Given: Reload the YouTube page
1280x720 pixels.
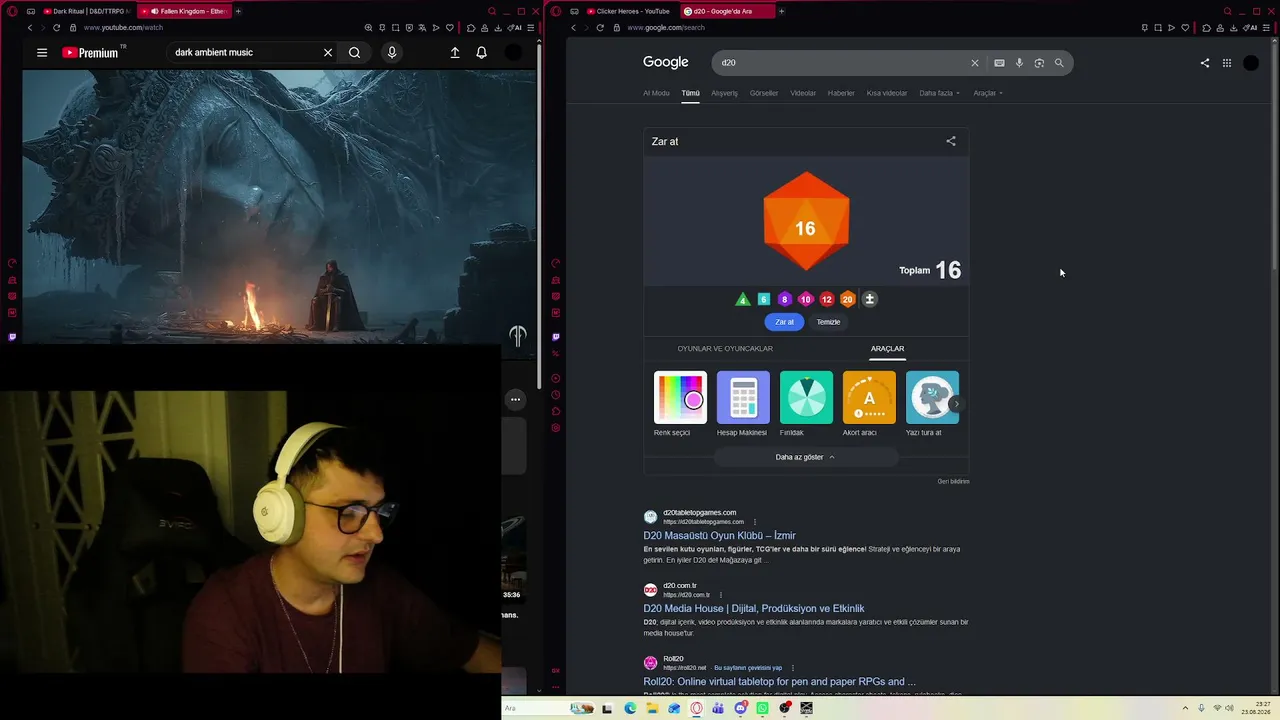Looking at the screenshot, I should pyautogui.click(x=56, y=28).
